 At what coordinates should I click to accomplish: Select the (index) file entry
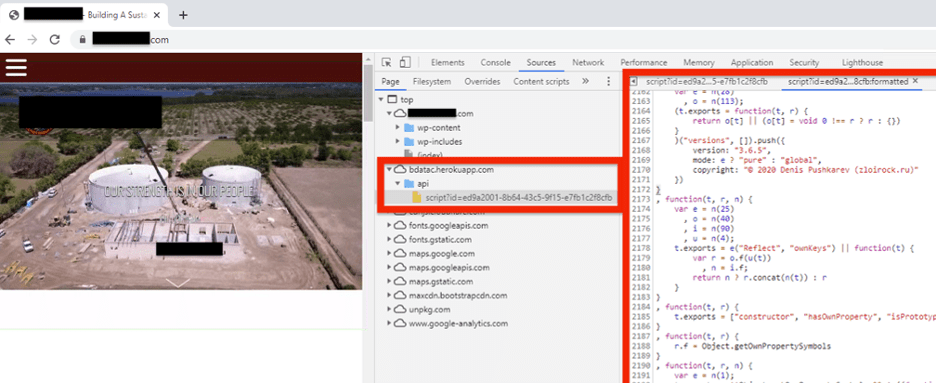(430, 155)
